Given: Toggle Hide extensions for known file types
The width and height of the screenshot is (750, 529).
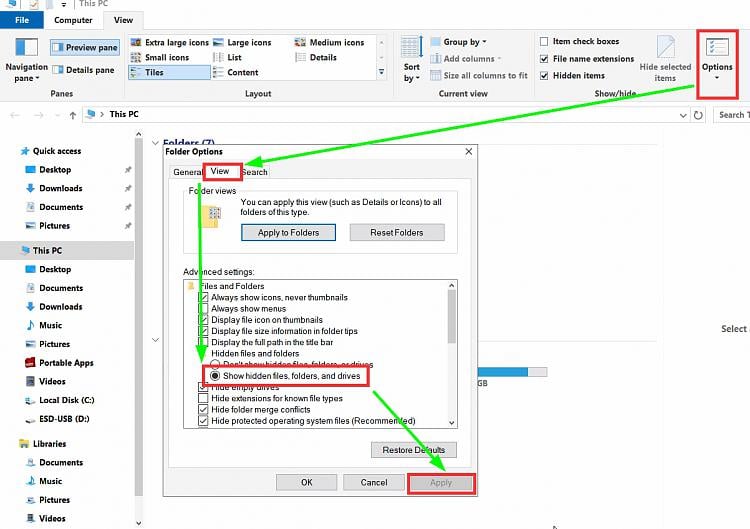Looking at the screenshot, I should click(203, 398).
